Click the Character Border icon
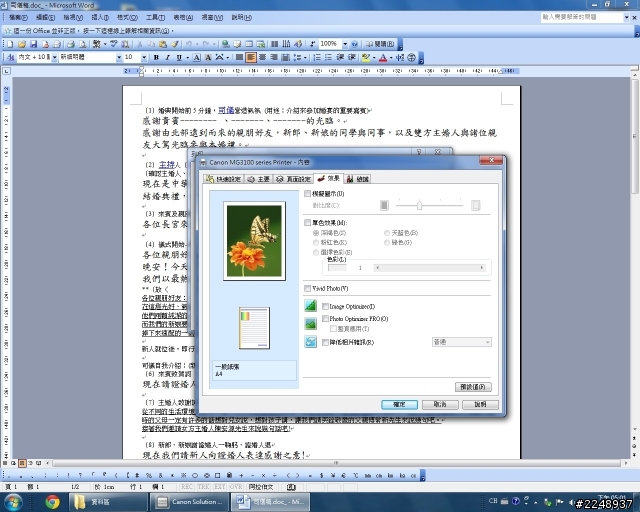This screenshot has height=512, width=640. click(196, 58)
